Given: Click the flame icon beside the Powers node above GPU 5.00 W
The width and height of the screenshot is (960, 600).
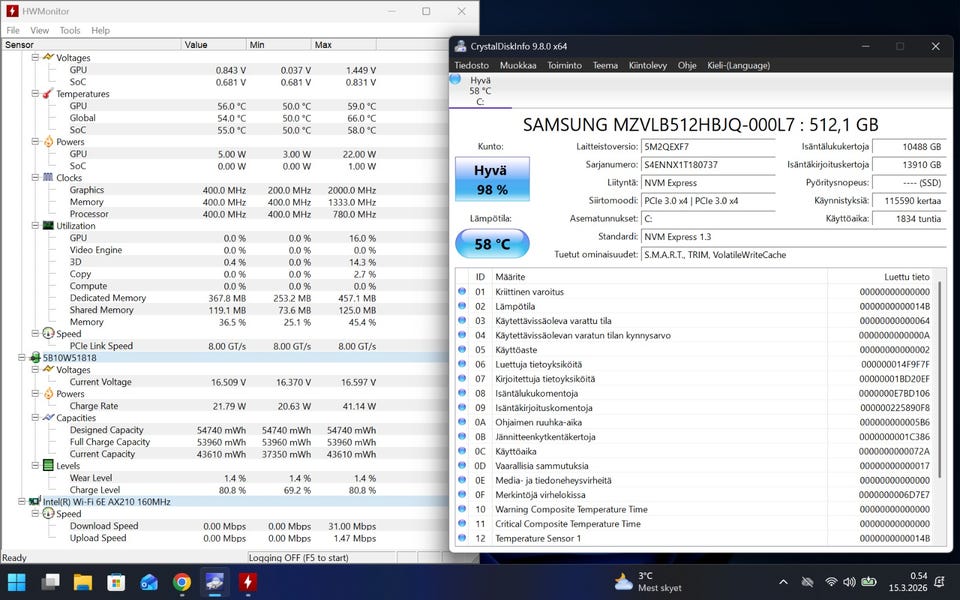Looking at the screenshot, I should (48, 141).
